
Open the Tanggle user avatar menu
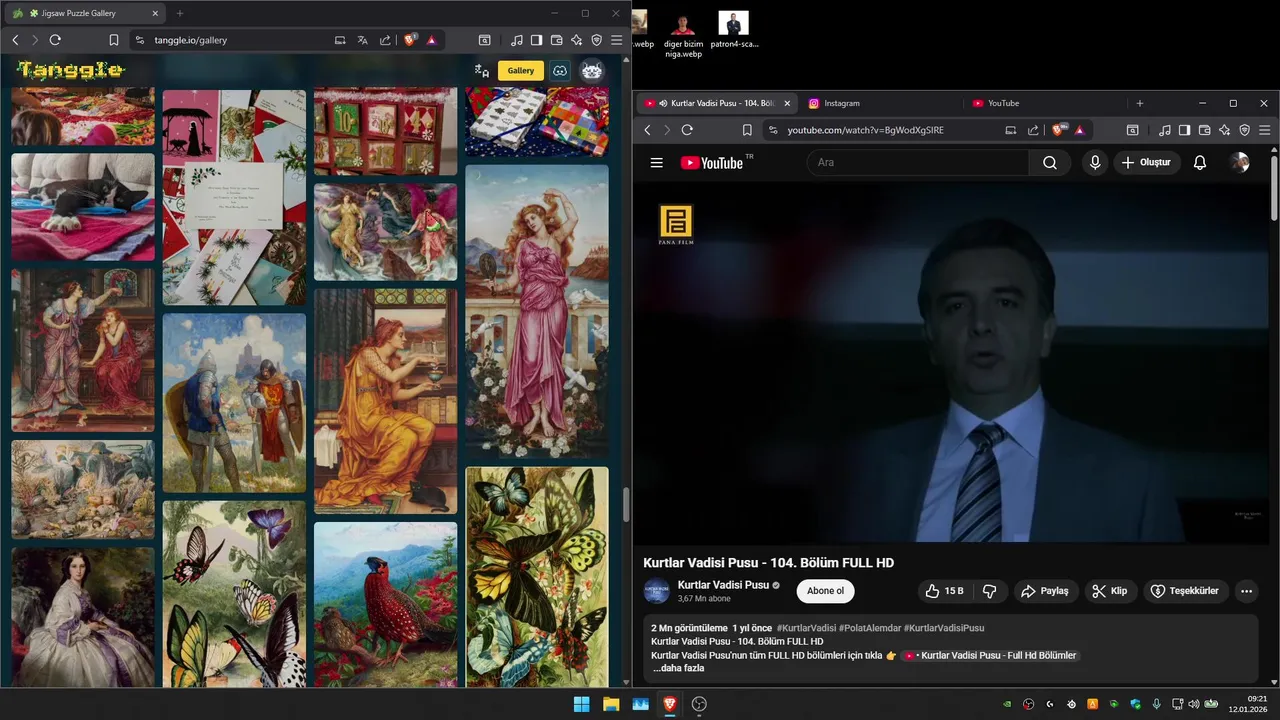593,70
